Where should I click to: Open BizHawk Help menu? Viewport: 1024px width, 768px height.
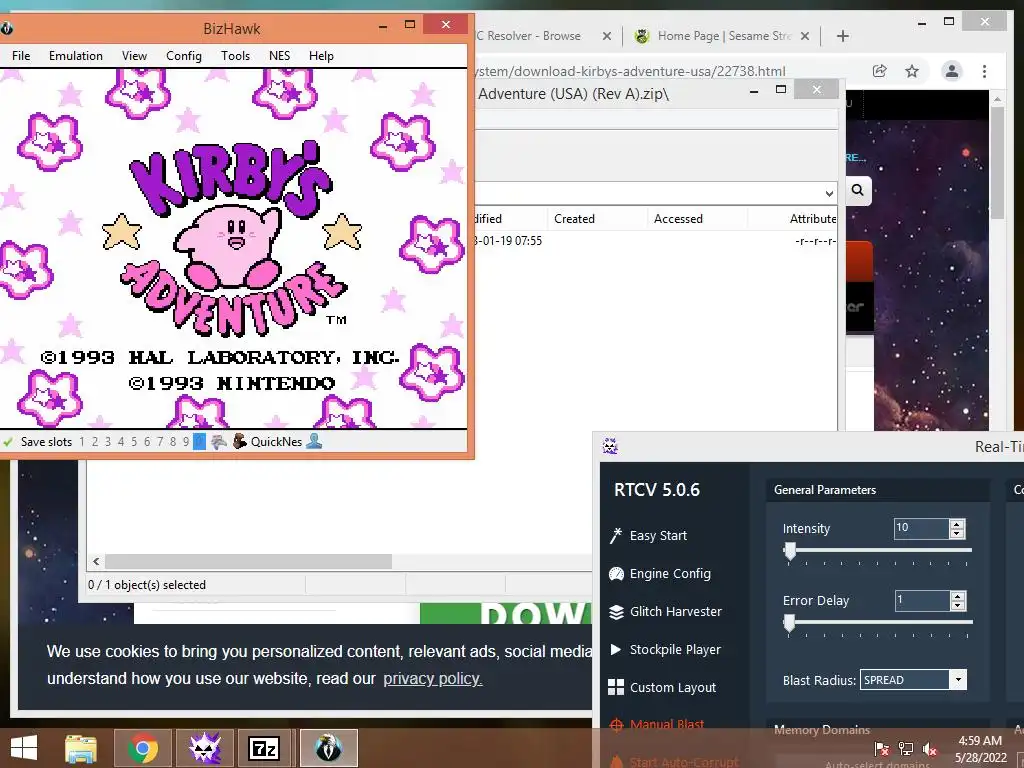coord(321,56)
